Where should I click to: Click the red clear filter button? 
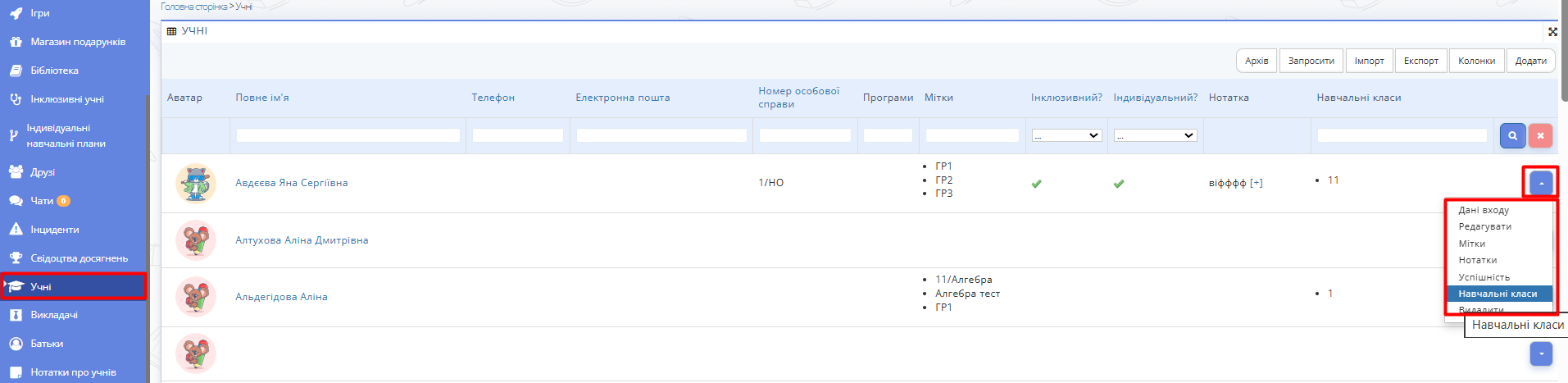click(x=1540, y=136)
